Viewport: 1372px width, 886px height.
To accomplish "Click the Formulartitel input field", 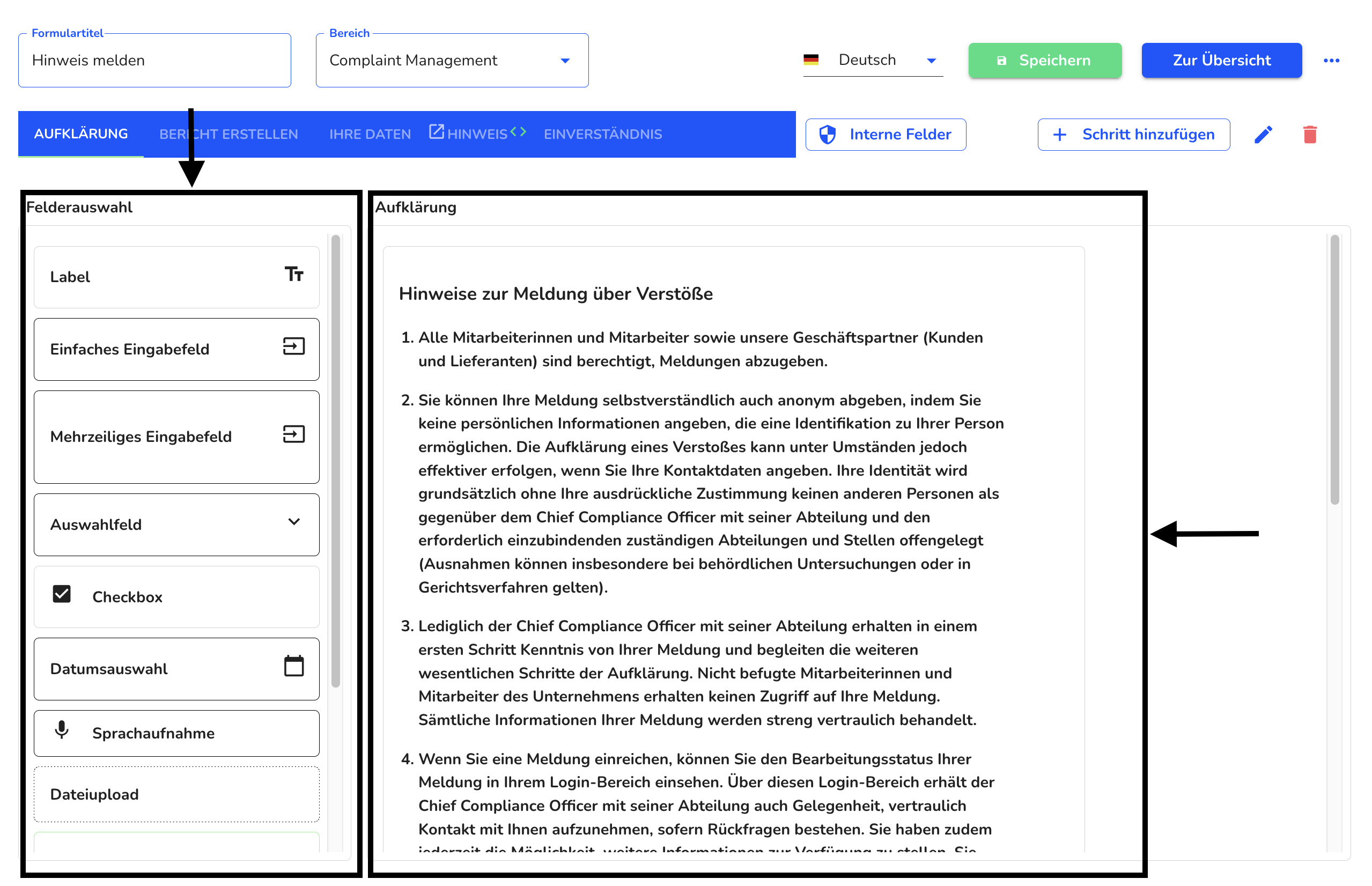I will [x=155, y=61].
